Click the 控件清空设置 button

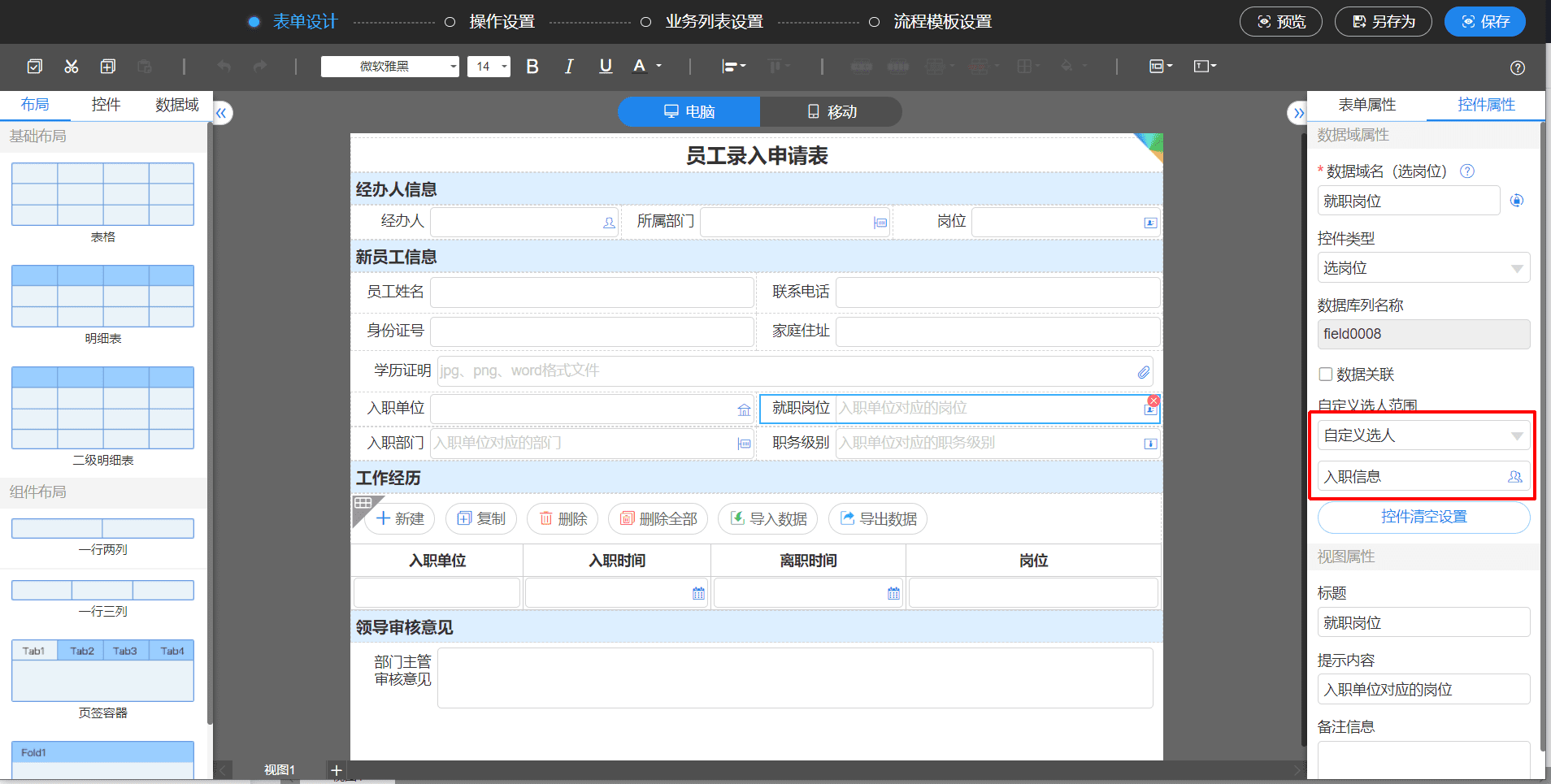[1423, 517]
